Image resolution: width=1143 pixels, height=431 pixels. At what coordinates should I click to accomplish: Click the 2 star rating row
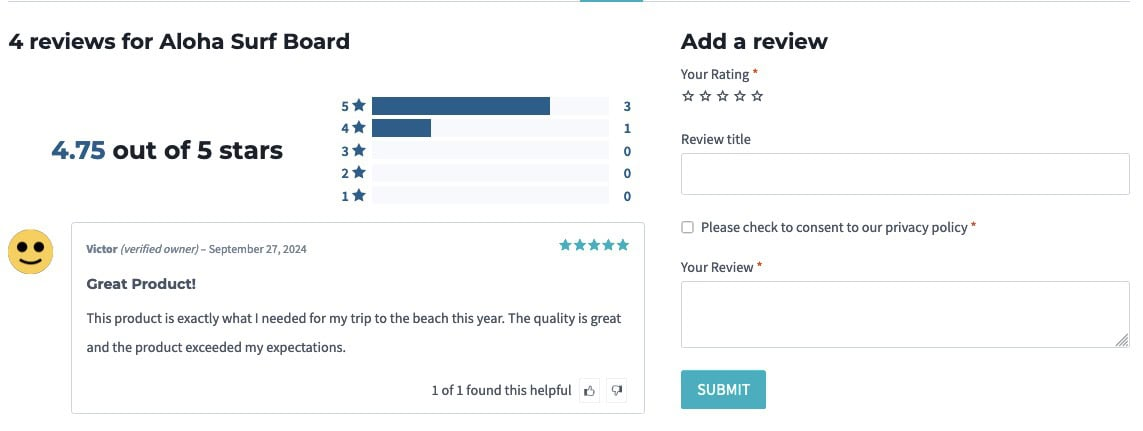pyautogui.click(x=489, y=173)
